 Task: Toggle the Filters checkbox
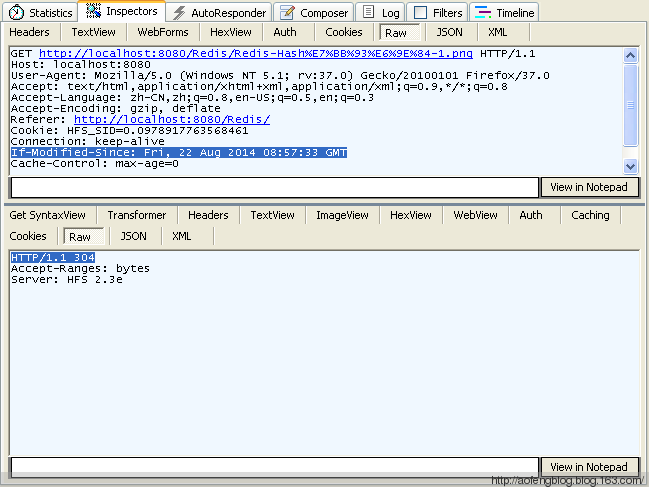coord(420,13)
